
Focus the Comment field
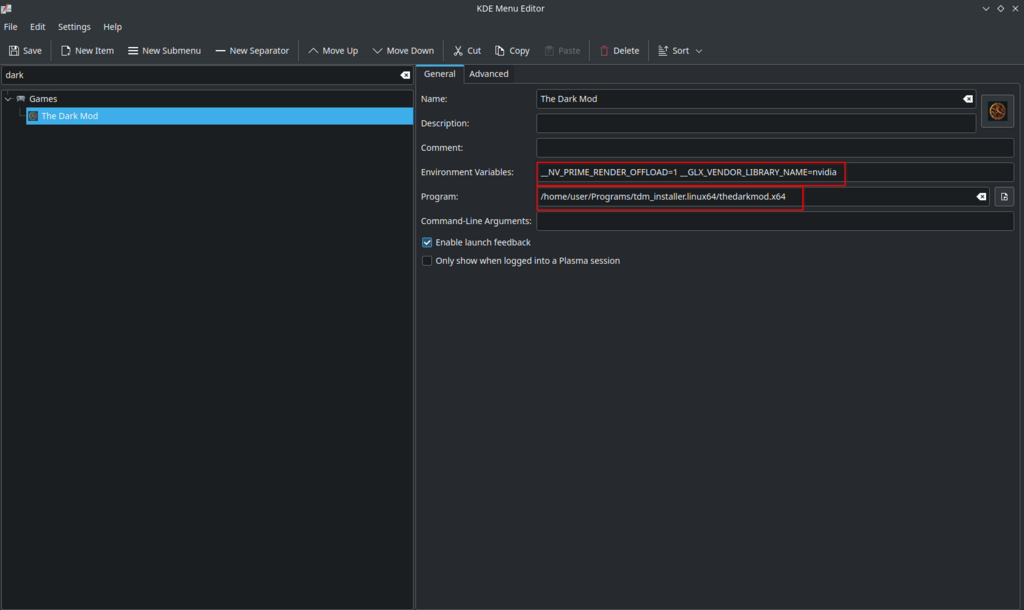pyautogui.click(x=775, y=148)
